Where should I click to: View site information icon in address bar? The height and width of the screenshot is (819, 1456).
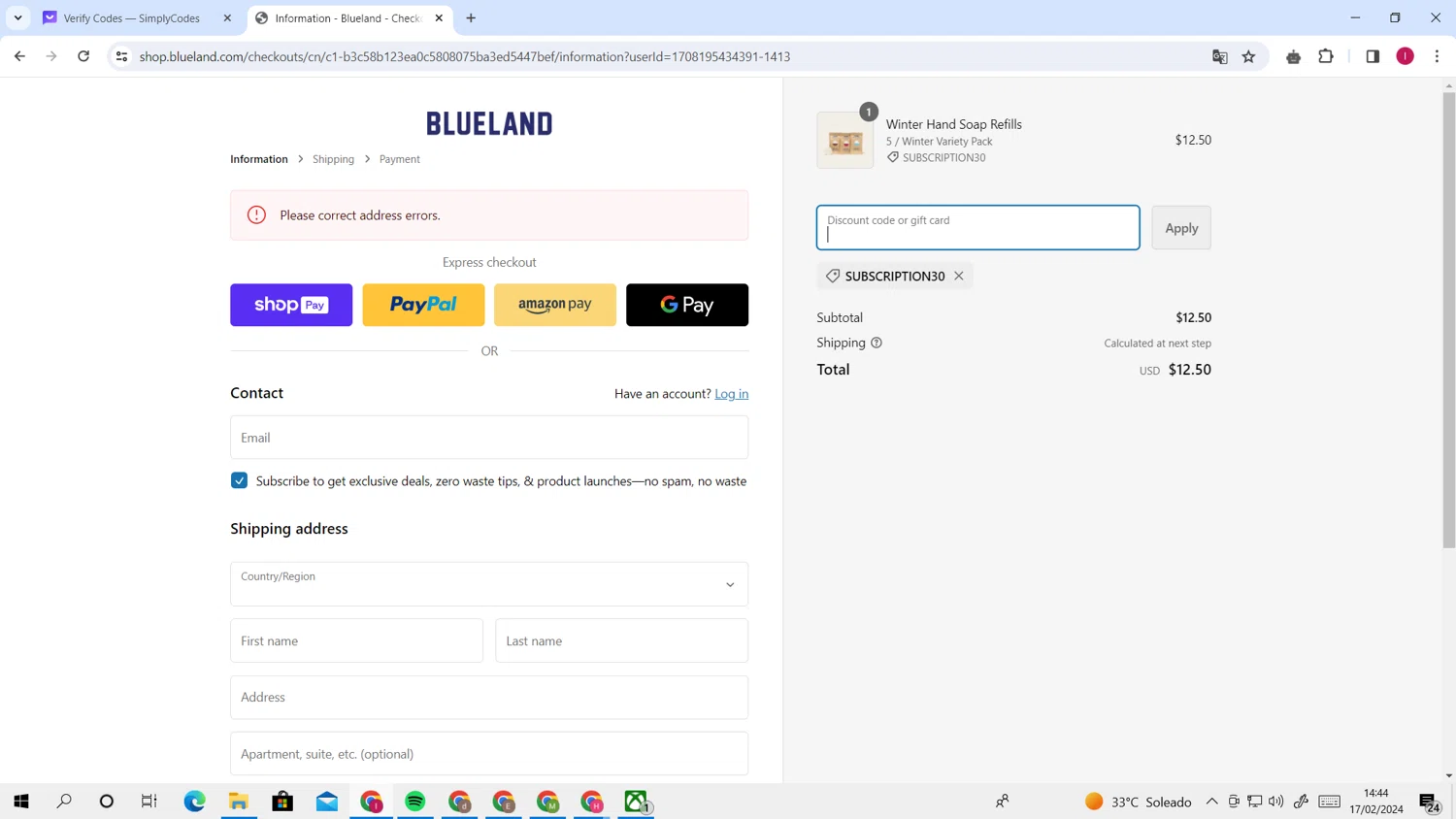[x=121, y=56]
